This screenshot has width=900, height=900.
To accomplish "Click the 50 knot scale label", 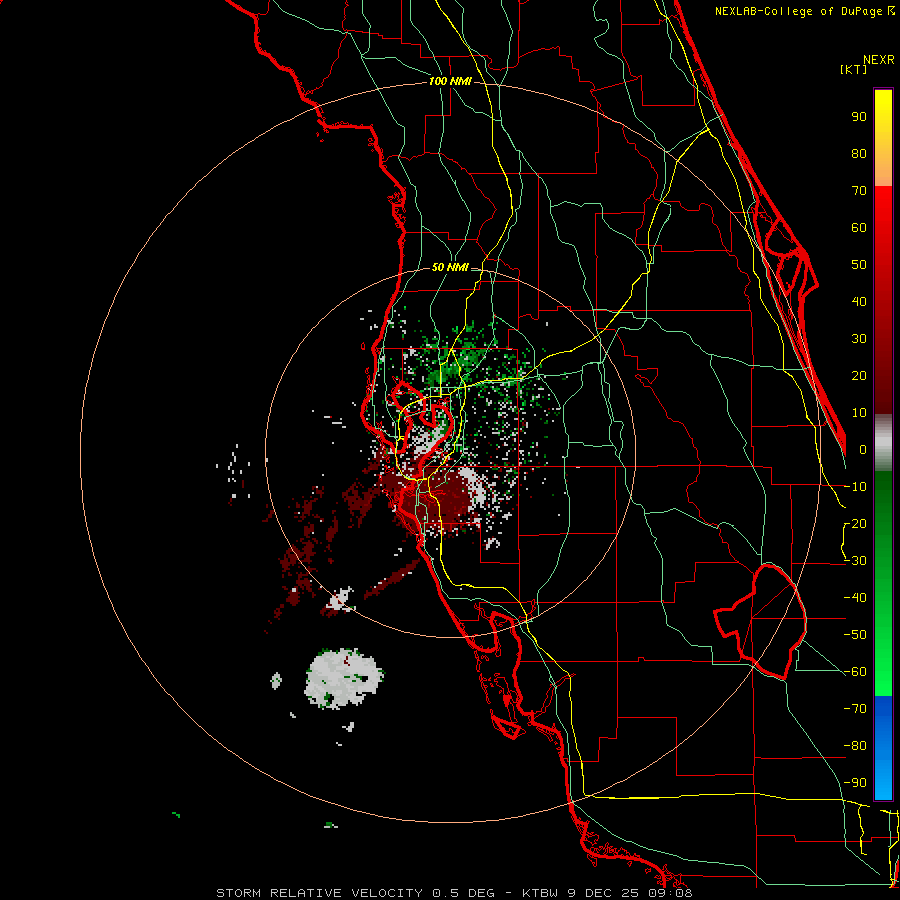I will tap(859, 265).
